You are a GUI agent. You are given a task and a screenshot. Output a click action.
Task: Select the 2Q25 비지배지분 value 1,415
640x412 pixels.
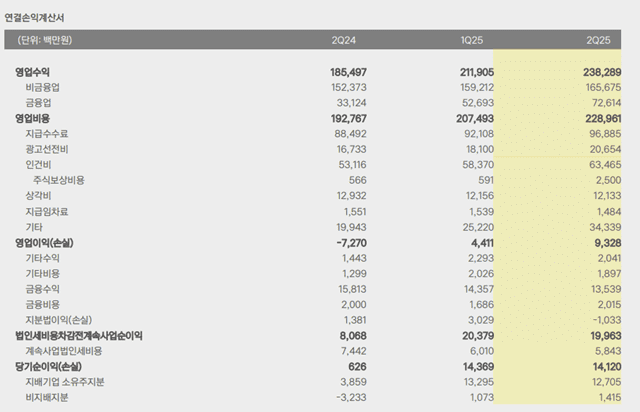[x=610, y=397]
